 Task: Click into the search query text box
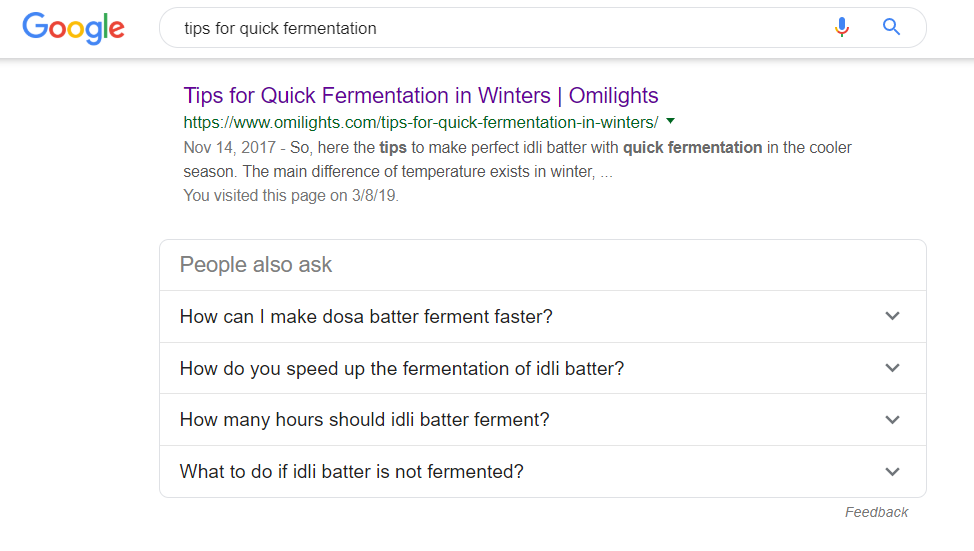tap(500, 28)
